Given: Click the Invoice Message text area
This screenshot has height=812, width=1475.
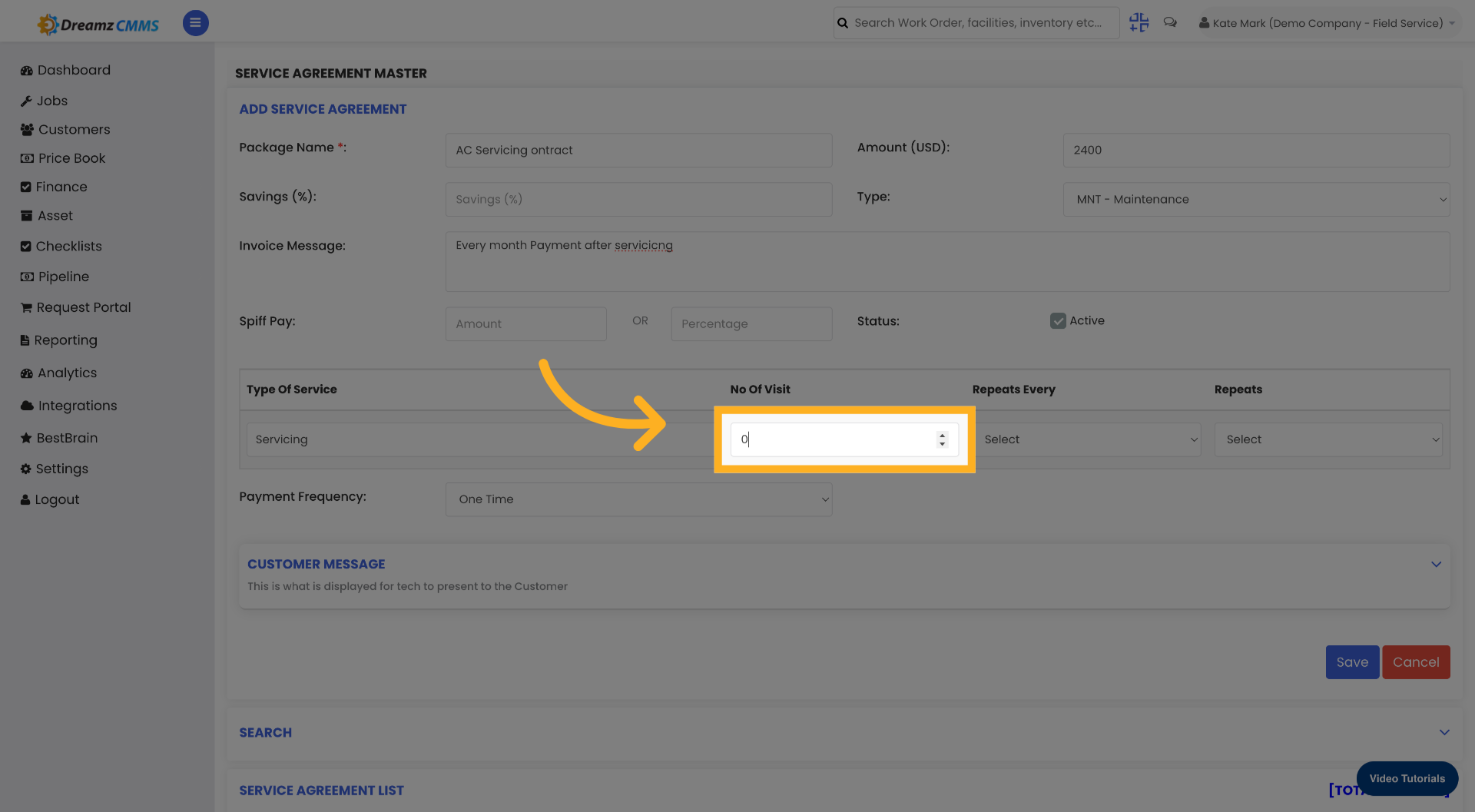Looking at the screenshot, I should point(947,262).
